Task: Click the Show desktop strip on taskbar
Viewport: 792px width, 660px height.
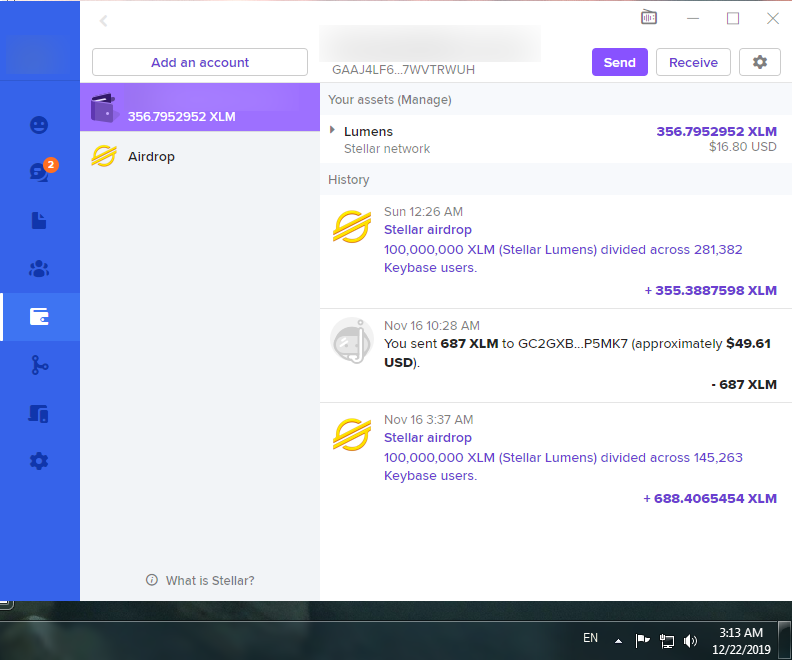Action: pyautogui.click(x=785, y=640)
